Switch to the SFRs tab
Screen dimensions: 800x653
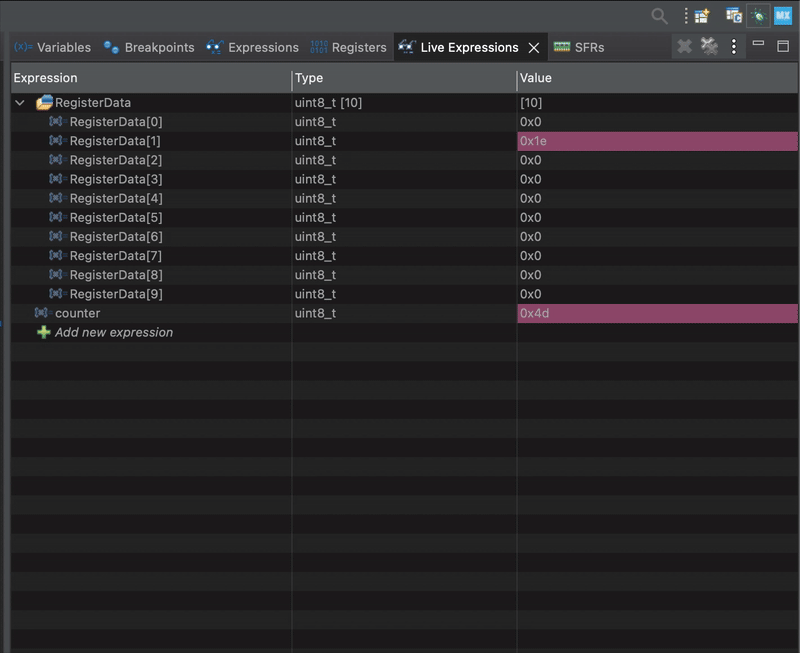click(x=579, y=47)
